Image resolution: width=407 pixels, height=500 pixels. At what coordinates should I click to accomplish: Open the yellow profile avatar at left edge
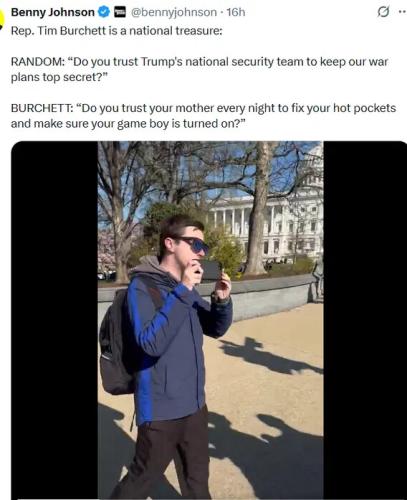click(2, 18)
